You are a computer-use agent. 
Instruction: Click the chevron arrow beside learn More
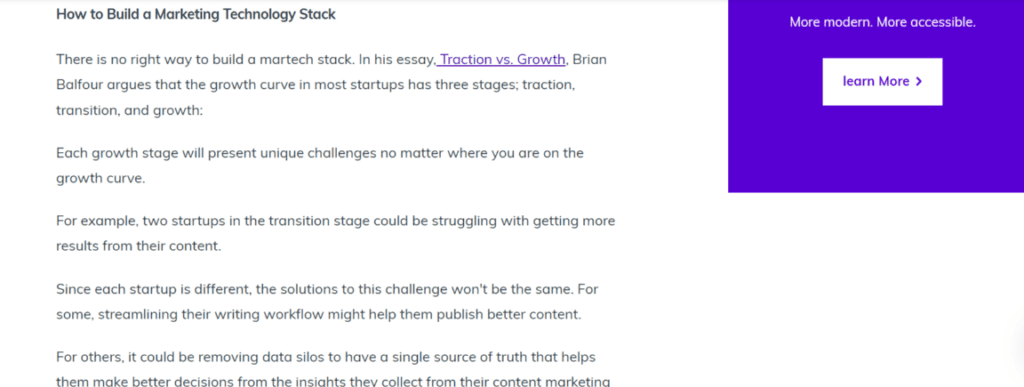coord(919,82)
